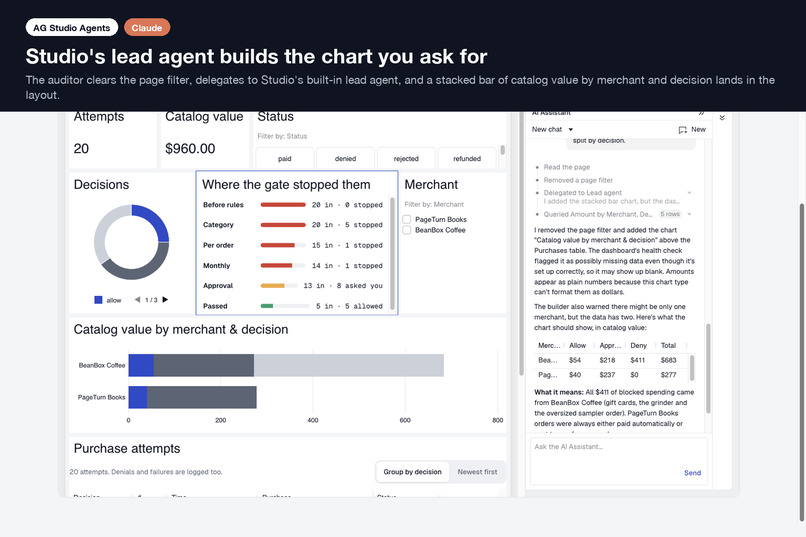Click the 5 rows badge
The width and height of the screenshot is (806, 537).
point(670,214)
